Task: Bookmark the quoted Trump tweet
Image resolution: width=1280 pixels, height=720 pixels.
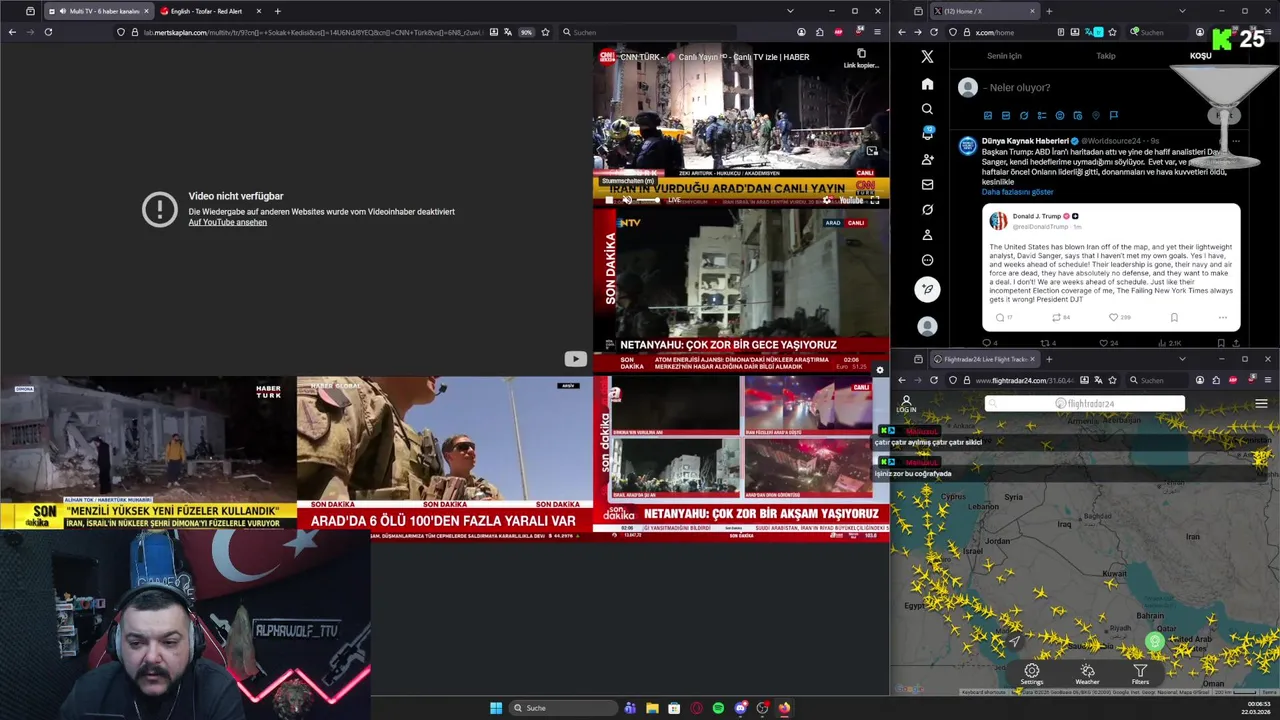Action: 1174,317
